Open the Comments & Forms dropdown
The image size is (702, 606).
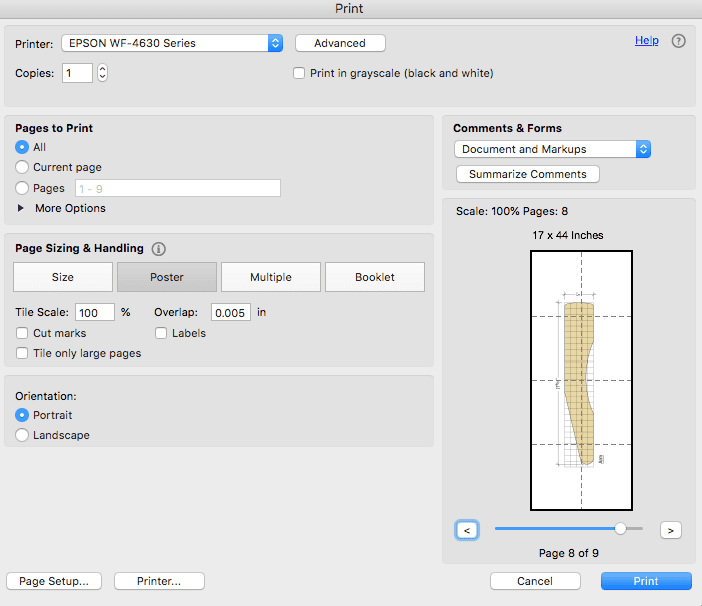(x=552, y=149)
